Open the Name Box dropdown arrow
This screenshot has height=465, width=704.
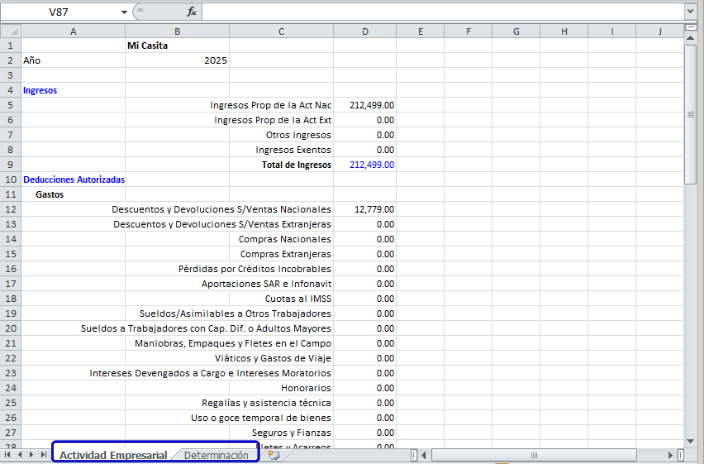pos(124,12)
